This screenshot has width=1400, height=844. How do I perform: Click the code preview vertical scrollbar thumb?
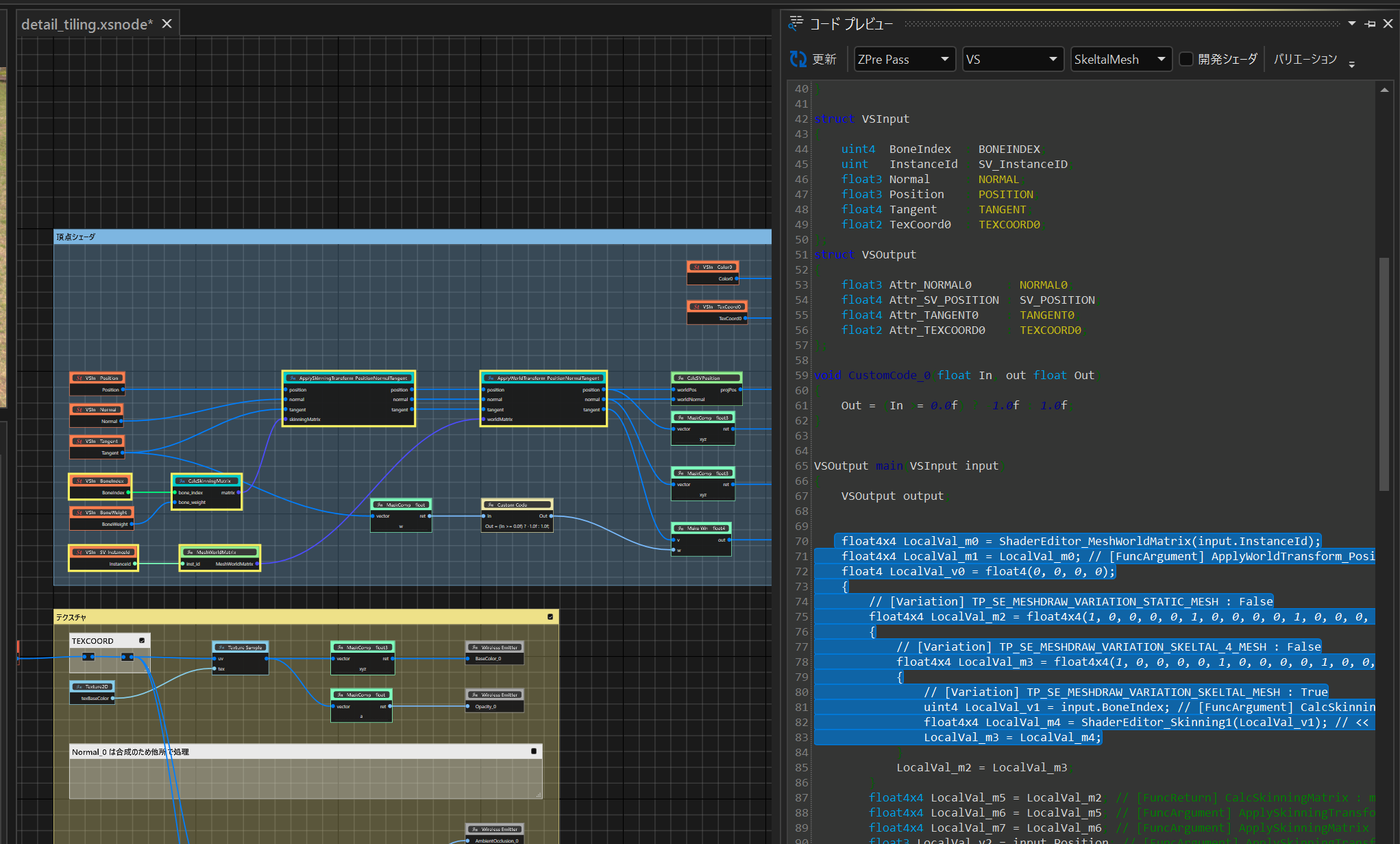[x=1384, y=374]
